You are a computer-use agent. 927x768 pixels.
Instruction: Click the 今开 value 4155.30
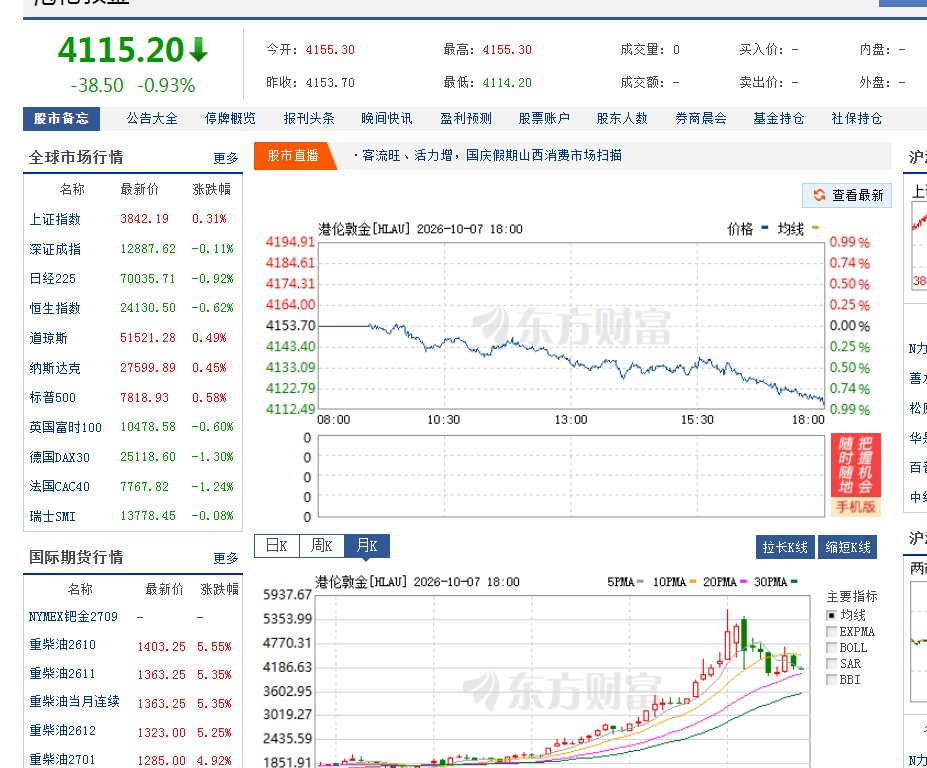click(330, 50)
